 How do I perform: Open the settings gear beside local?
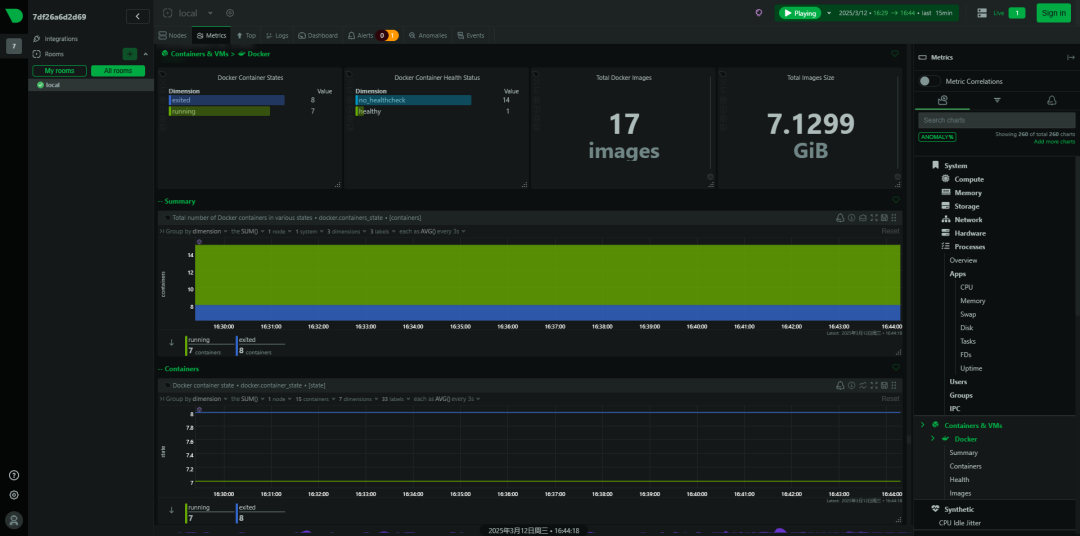(230, 13)
